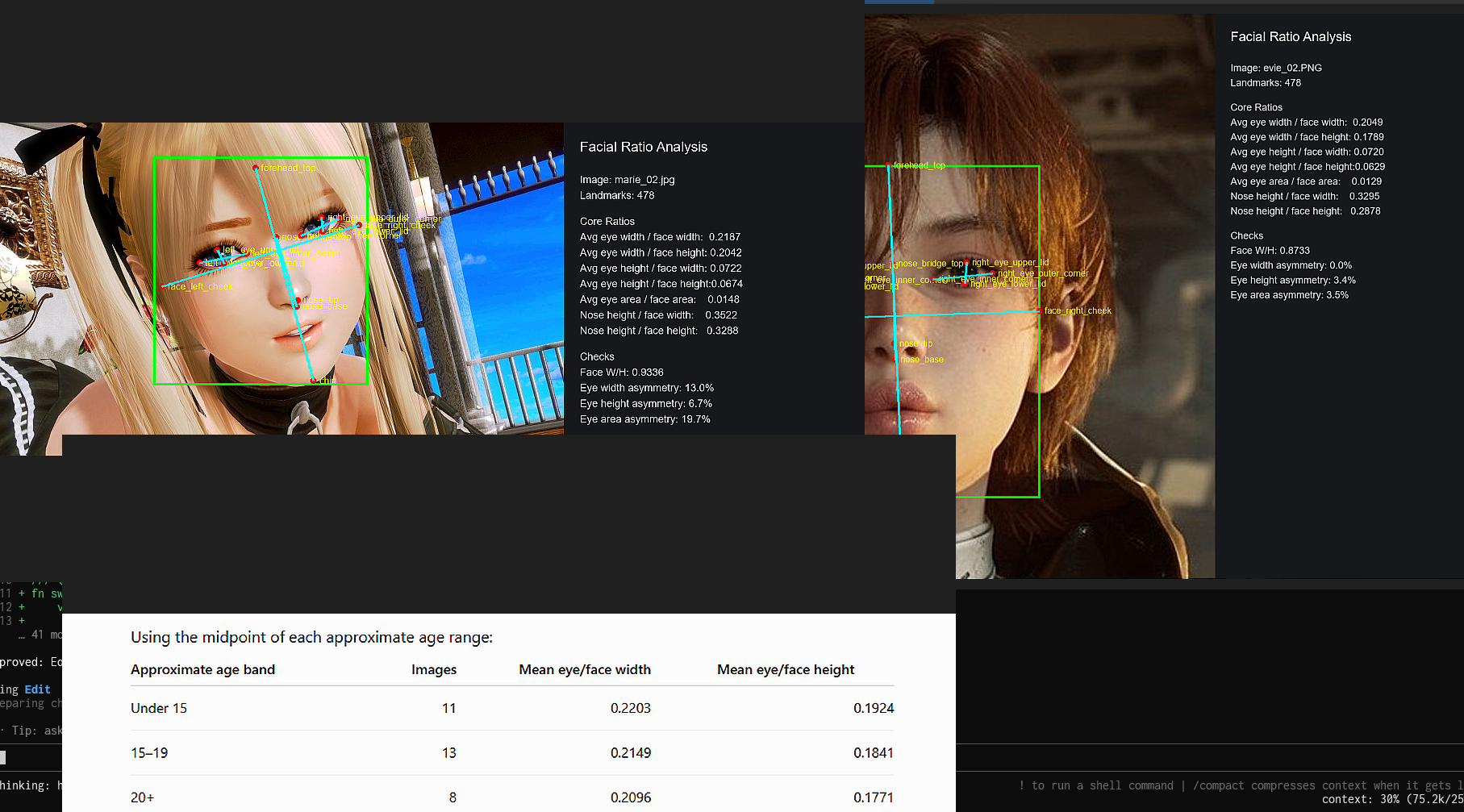Select eye height / face height value 0.0674
The image size is (1464, 812).
click(x=727, y=284)
